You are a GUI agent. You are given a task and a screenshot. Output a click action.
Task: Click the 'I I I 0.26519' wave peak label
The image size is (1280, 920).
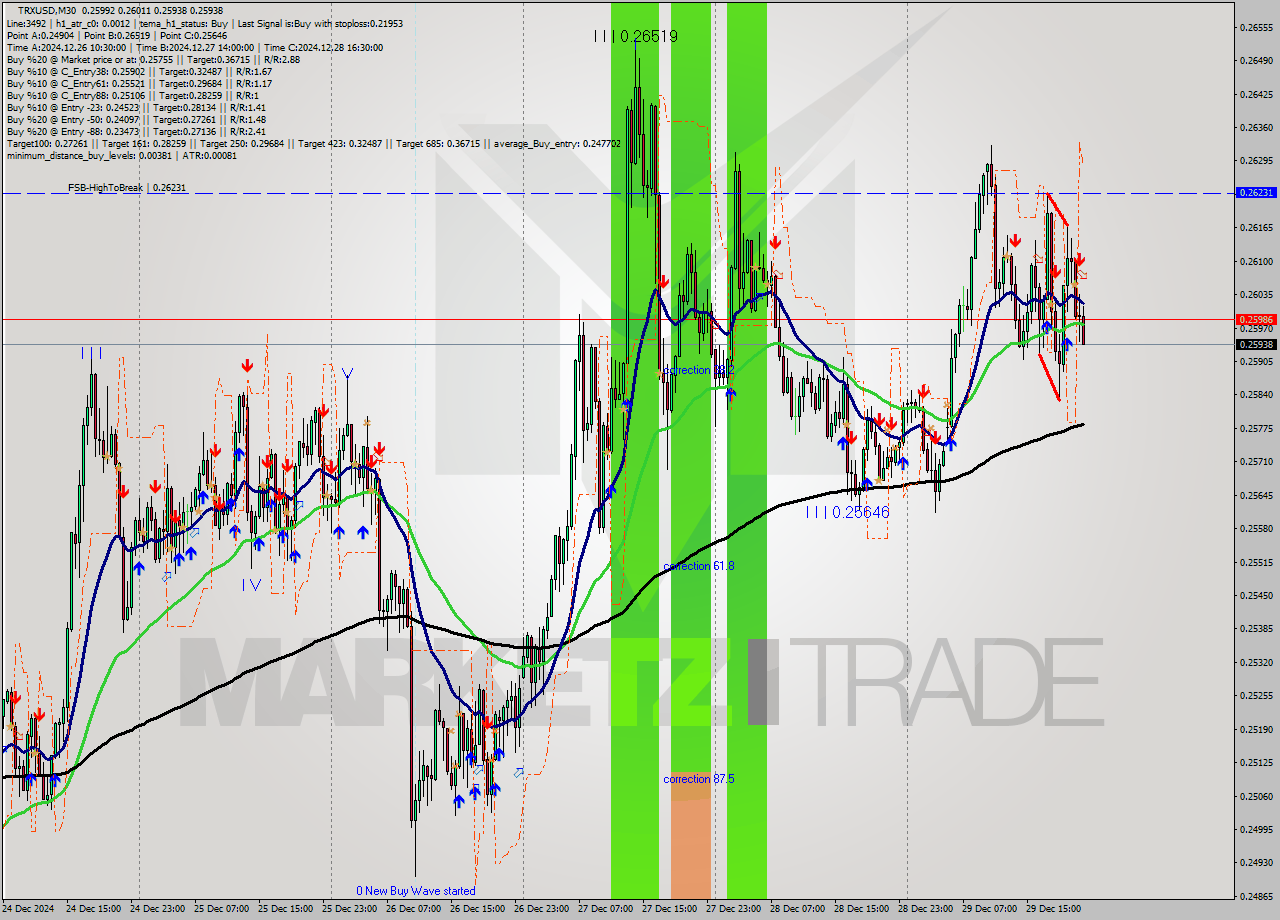pyautogui.click(x=636, y=36)
